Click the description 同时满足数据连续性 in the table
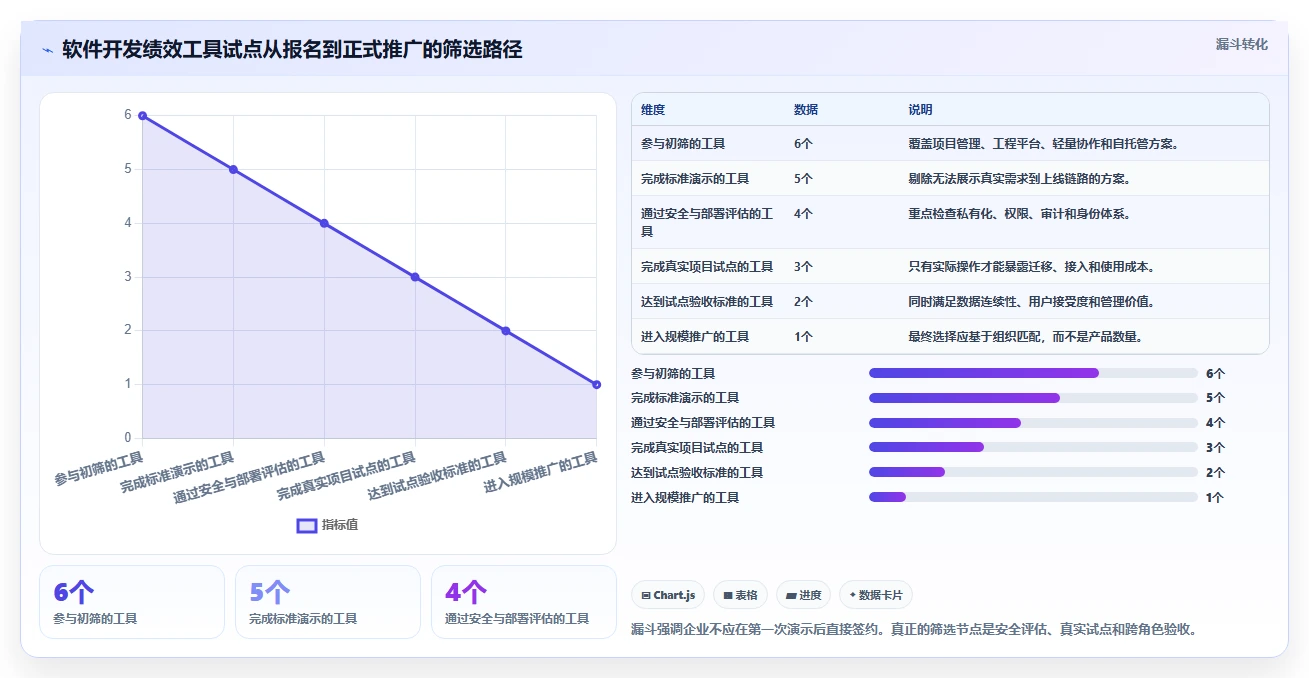Screen dimensions: 1309x678 (1032, 302)
